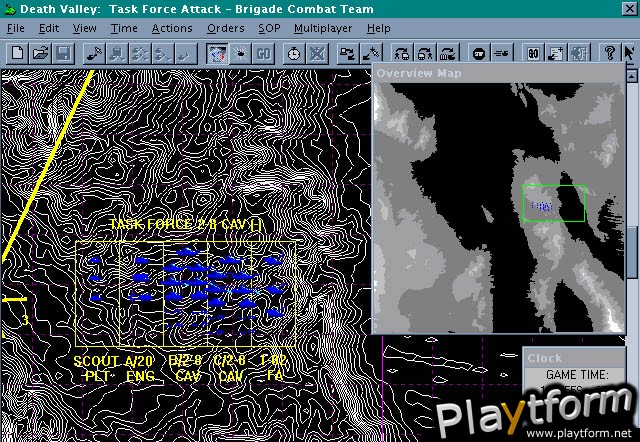Click the arrow pointer context-help icon
Viewport: 640px width, 442px height.
pos(630,53)
